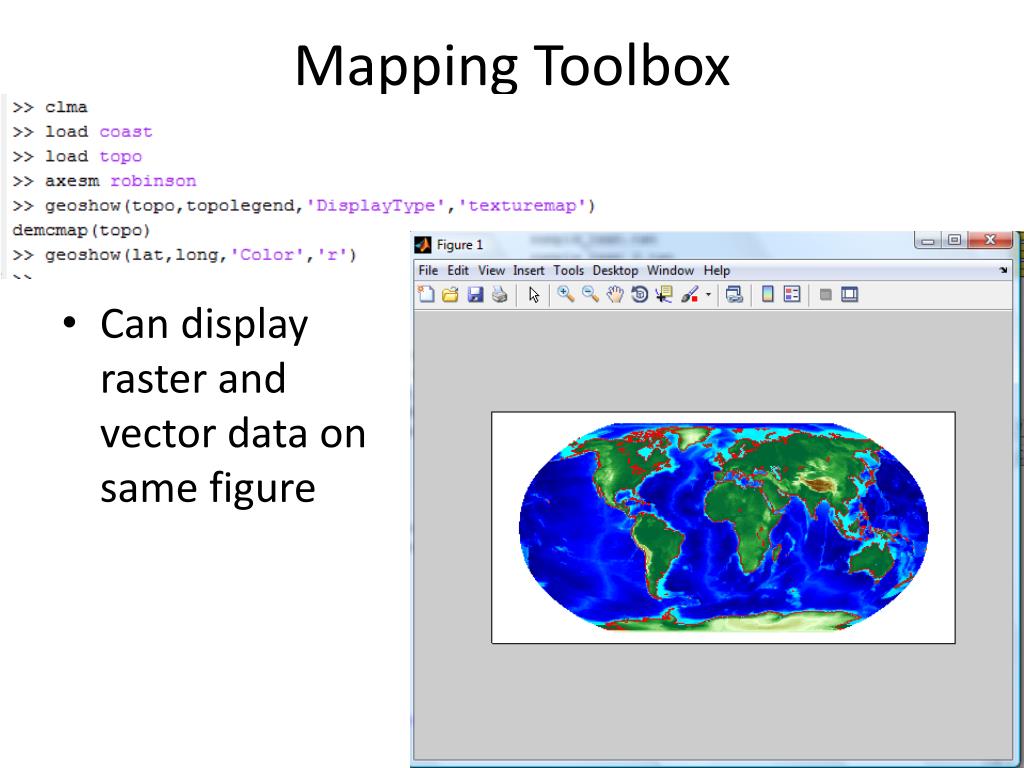Click the 'load topo' command line
Image resolution: width=1024 pixels, height=768 pixels.
click(77, 157)
